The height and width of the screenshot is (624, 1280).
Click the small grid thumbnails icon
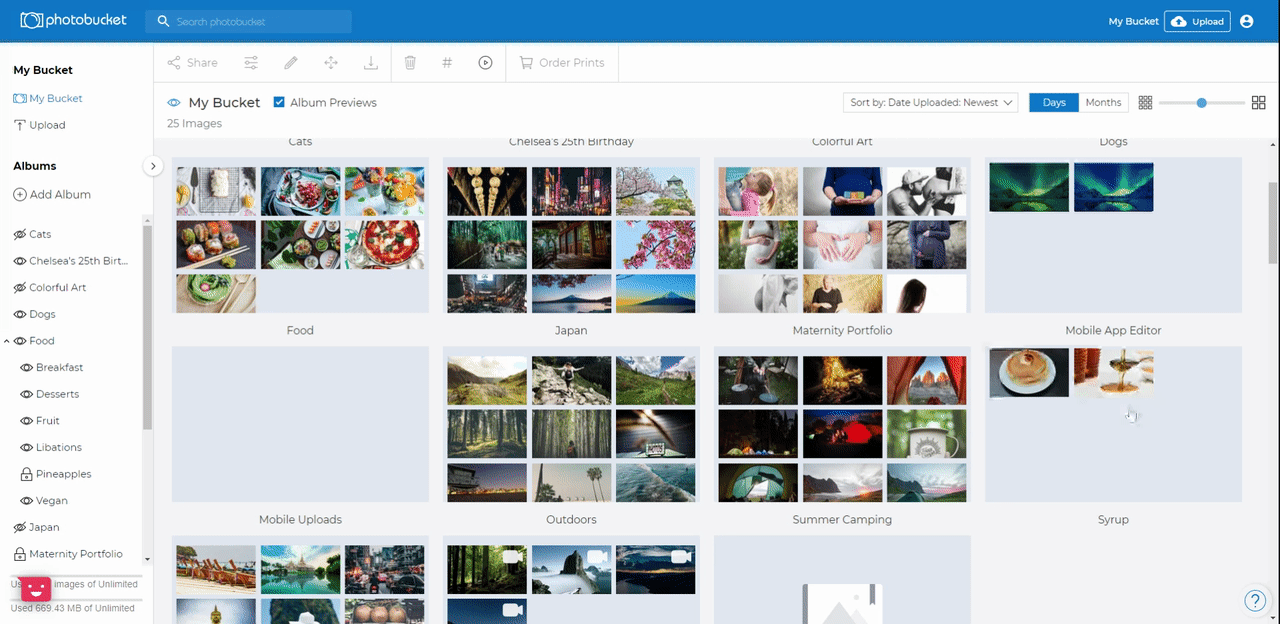pyautogui.click(x=1146, y=103)
